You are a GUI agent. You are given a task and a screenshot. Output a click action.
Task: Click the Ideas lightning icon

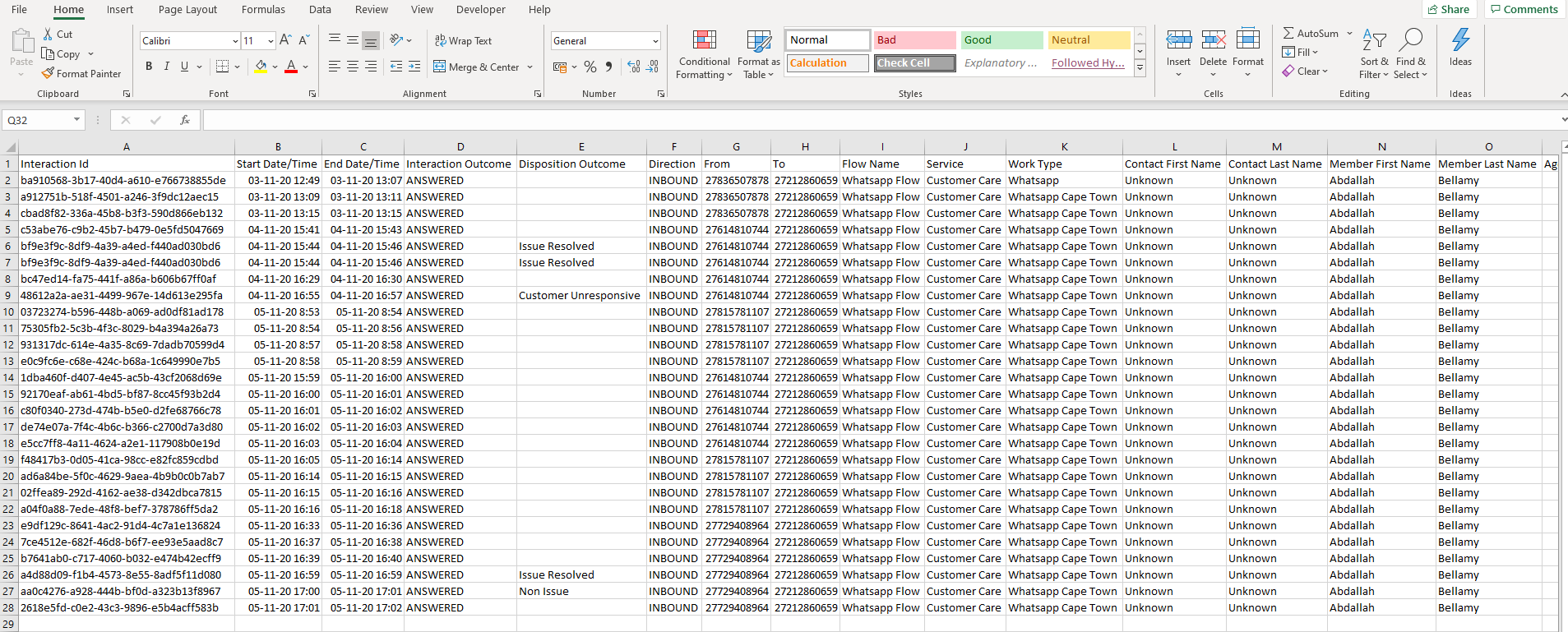pyautogui.click(x=1460, y=39)
